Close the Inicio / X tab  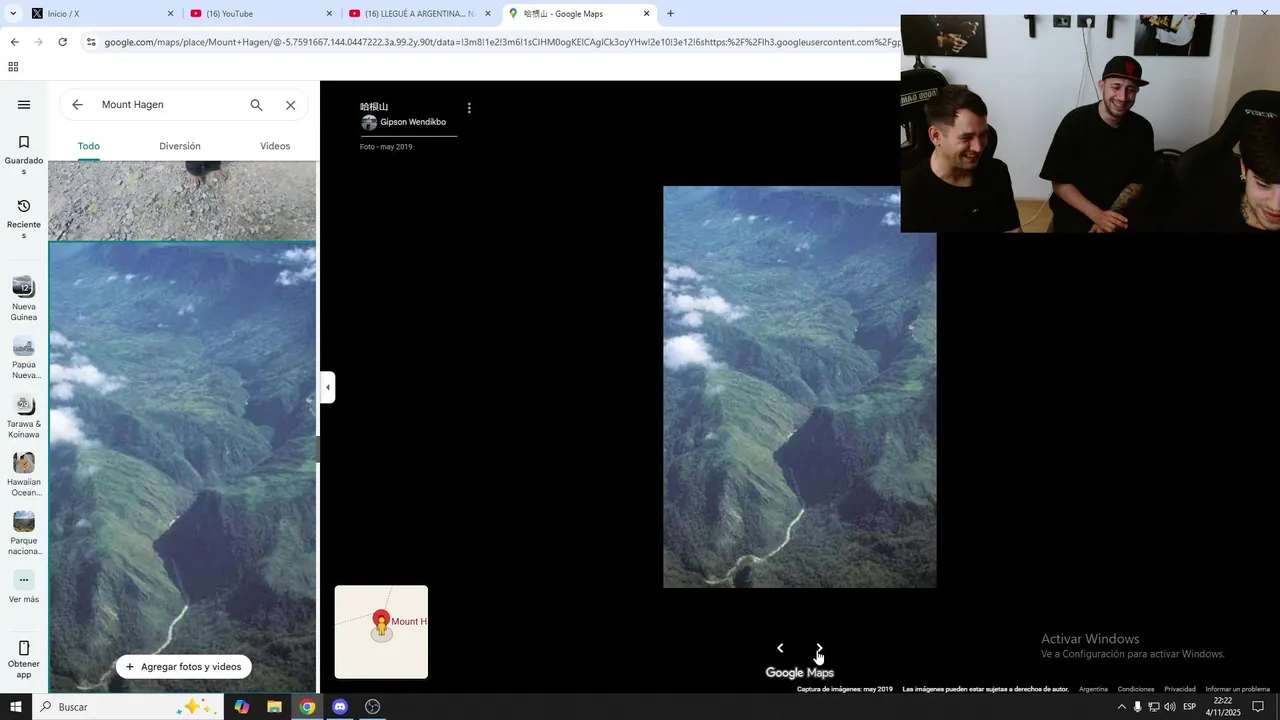pos(170,14)
